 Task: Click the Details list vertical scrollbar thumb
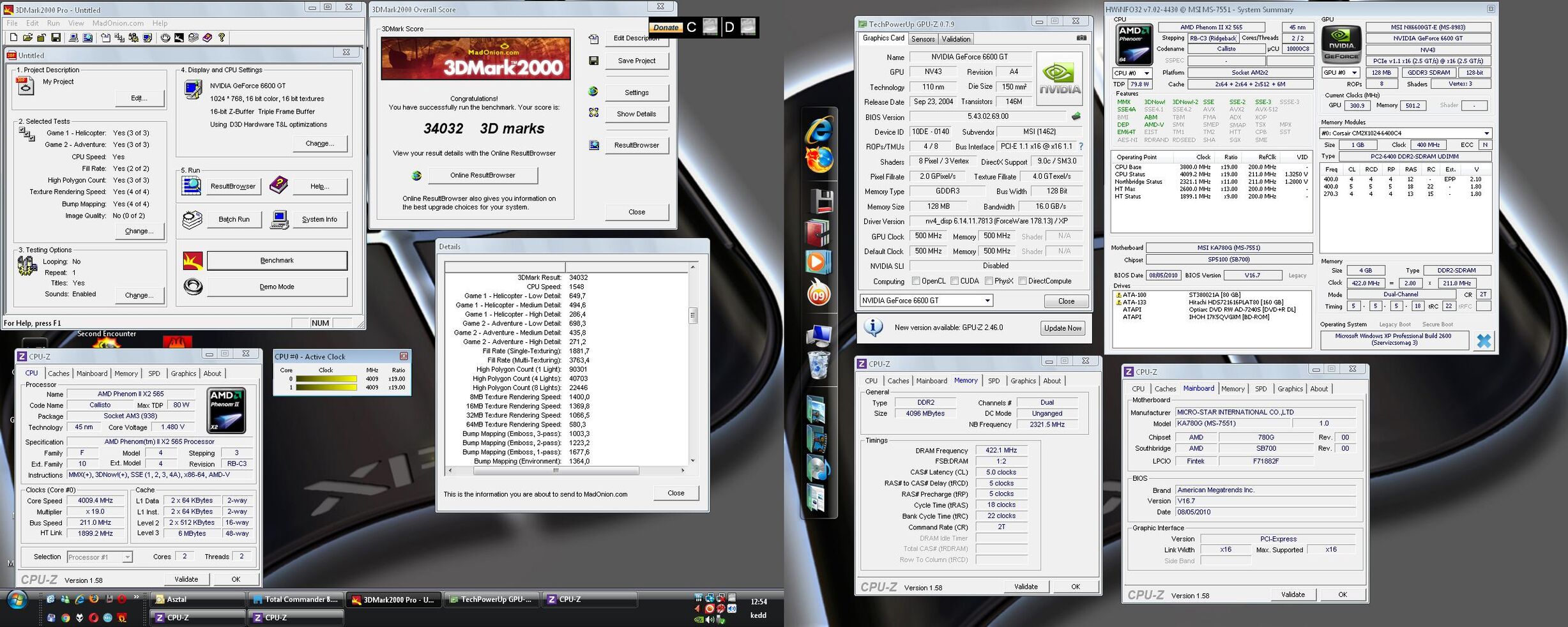click(693, 315)
